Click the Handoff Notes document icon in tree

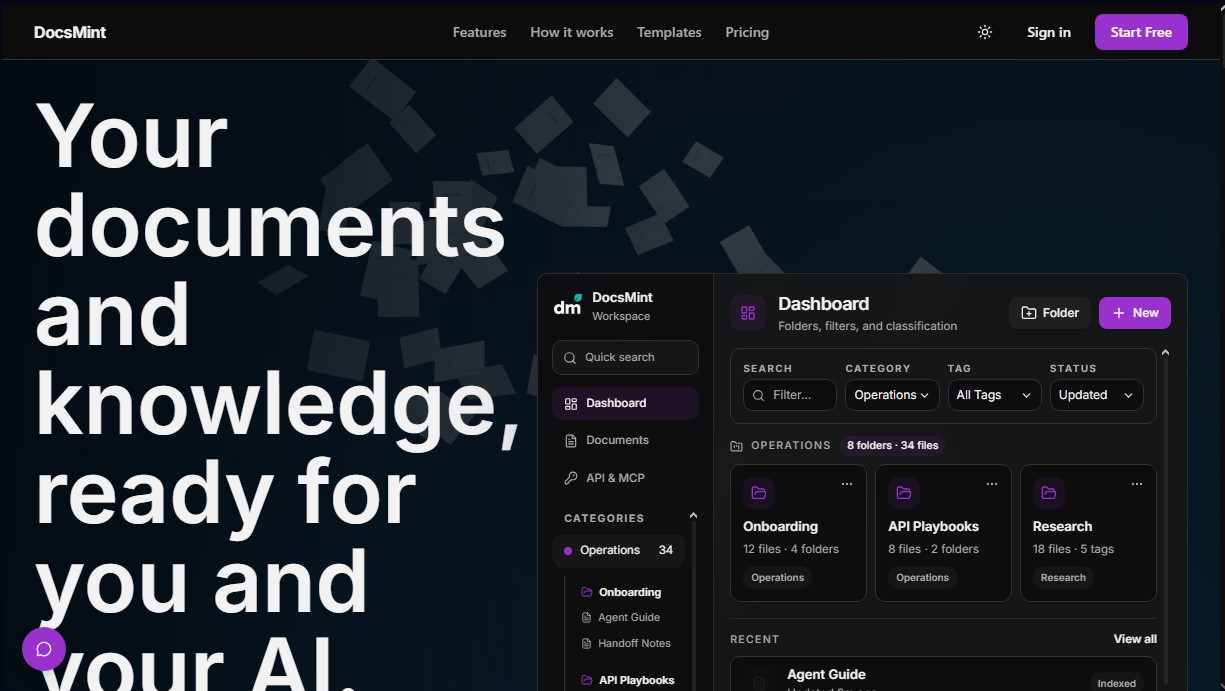[587, 644]
